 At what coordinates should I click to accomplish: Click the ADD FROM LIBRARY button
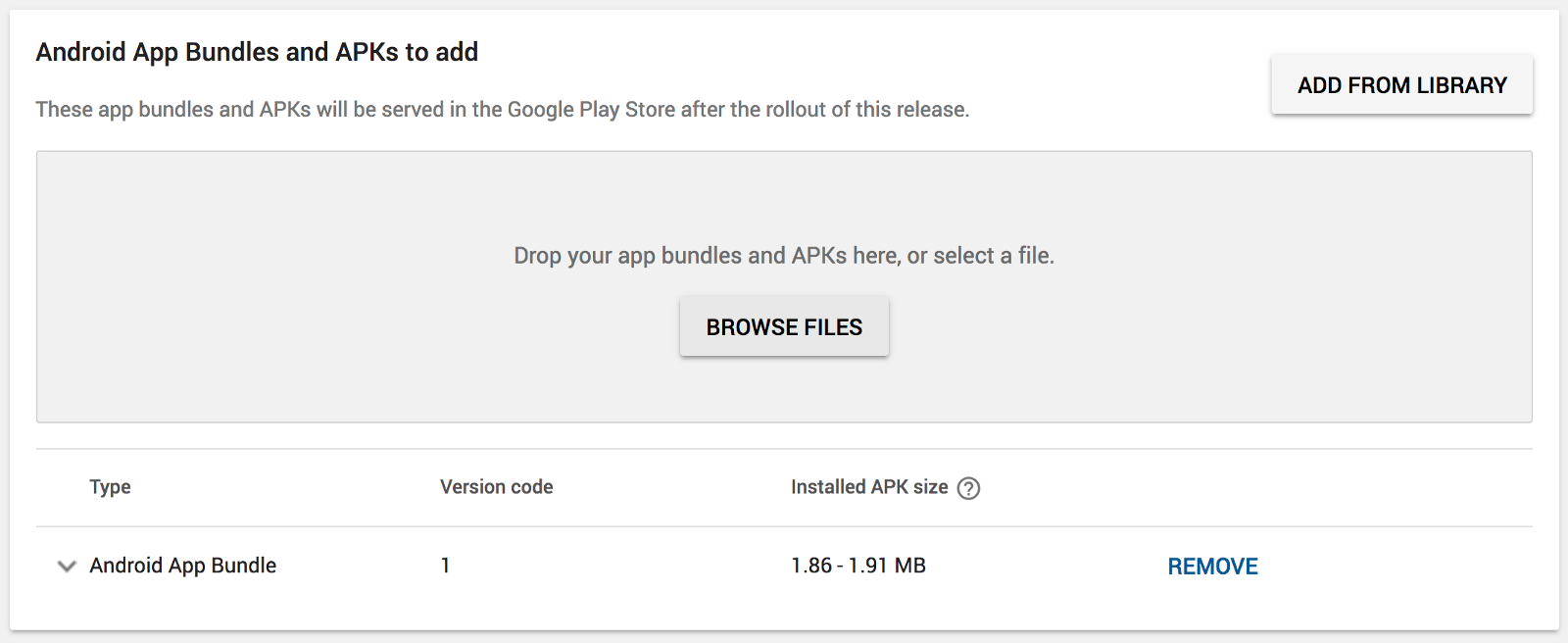[1402, 85]
